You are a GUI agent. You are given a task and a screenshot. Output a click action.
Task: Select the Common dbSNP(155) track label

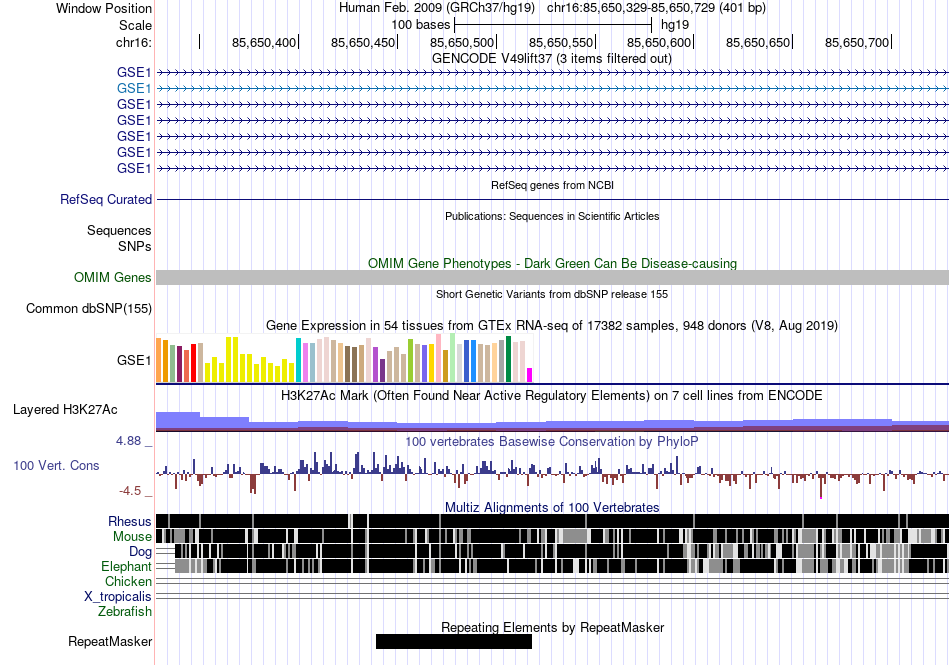[89, 308]
